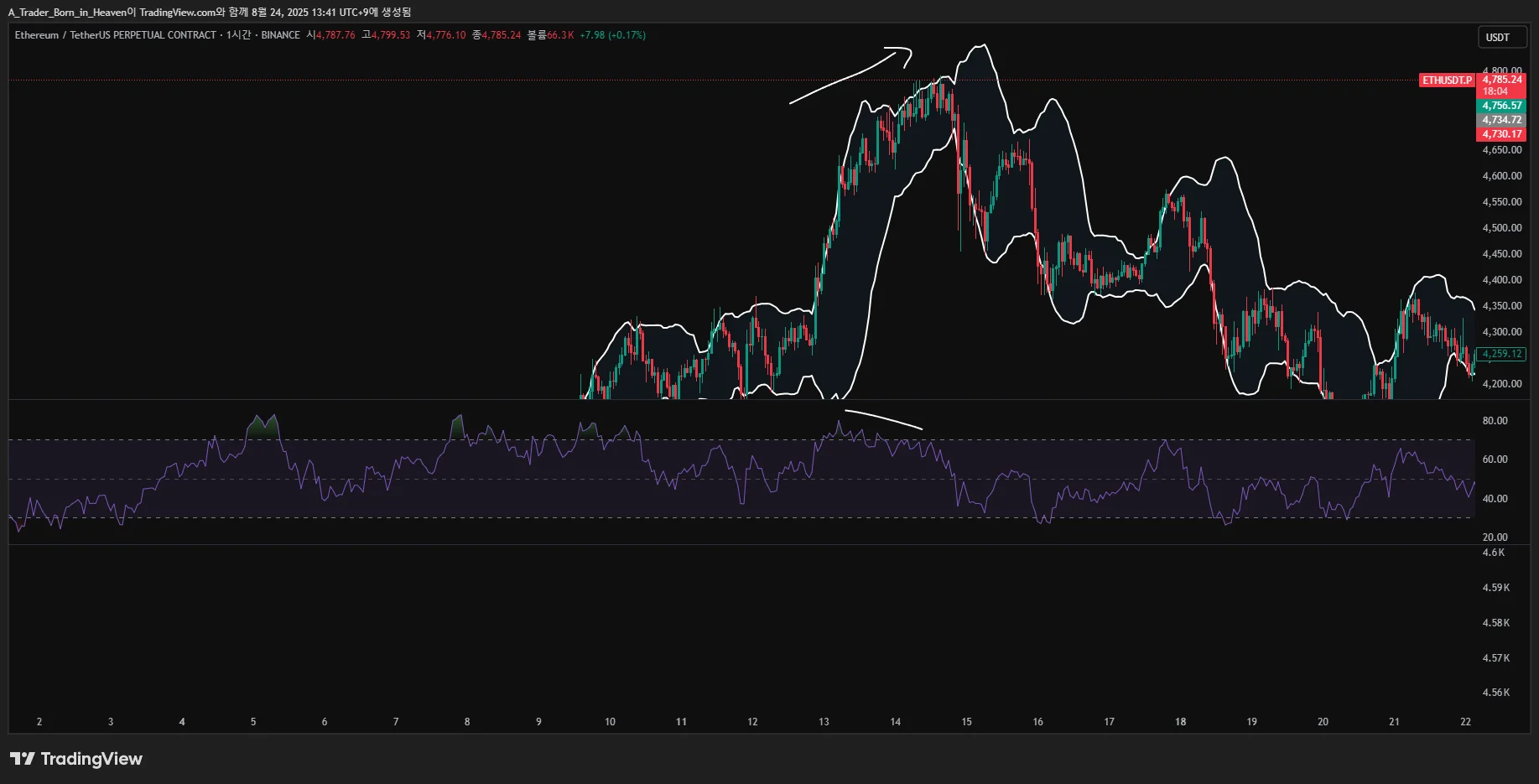Click the TradingView wordmark text

(x=91, y=759)
